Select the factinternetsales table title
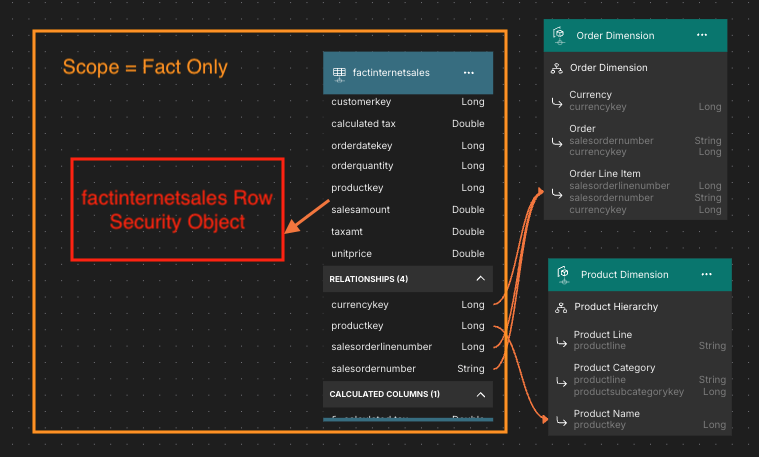Image resolution: width=759 pixels, height=457 pixels. tap(391, 73)
